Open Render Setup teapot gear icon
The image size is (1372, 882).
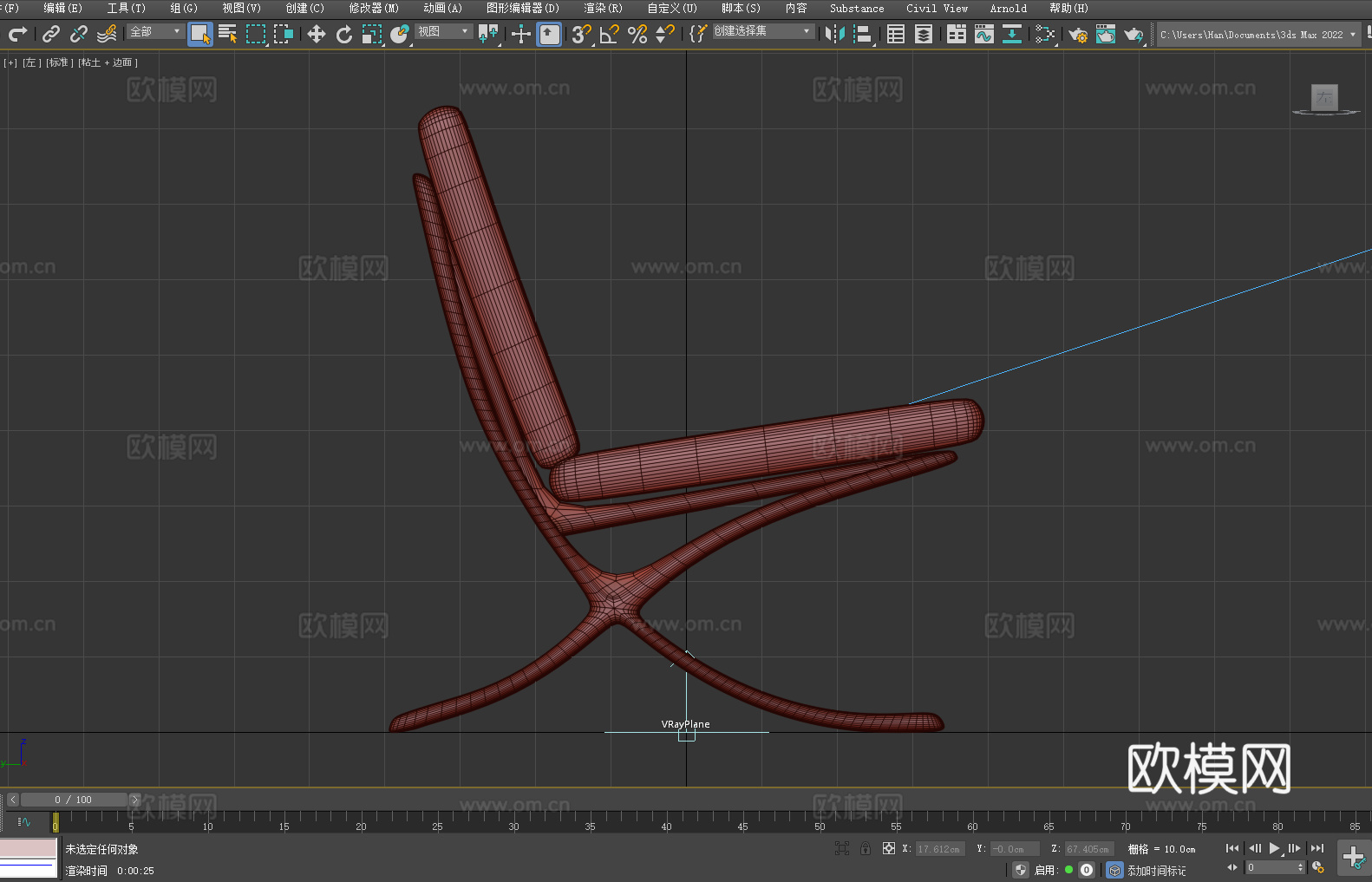click(x=1078, y=34)
